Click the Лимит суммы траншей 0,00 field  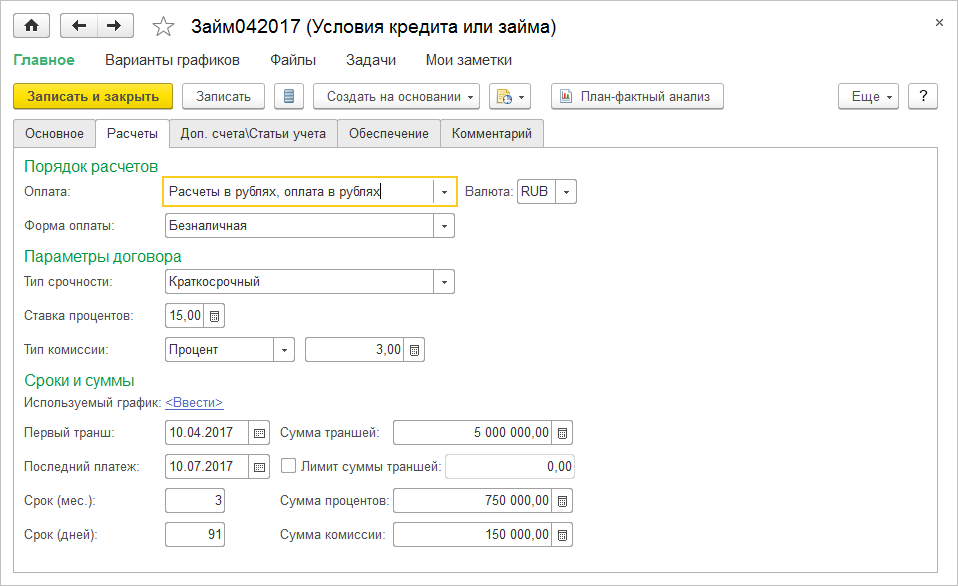[510, 467]
